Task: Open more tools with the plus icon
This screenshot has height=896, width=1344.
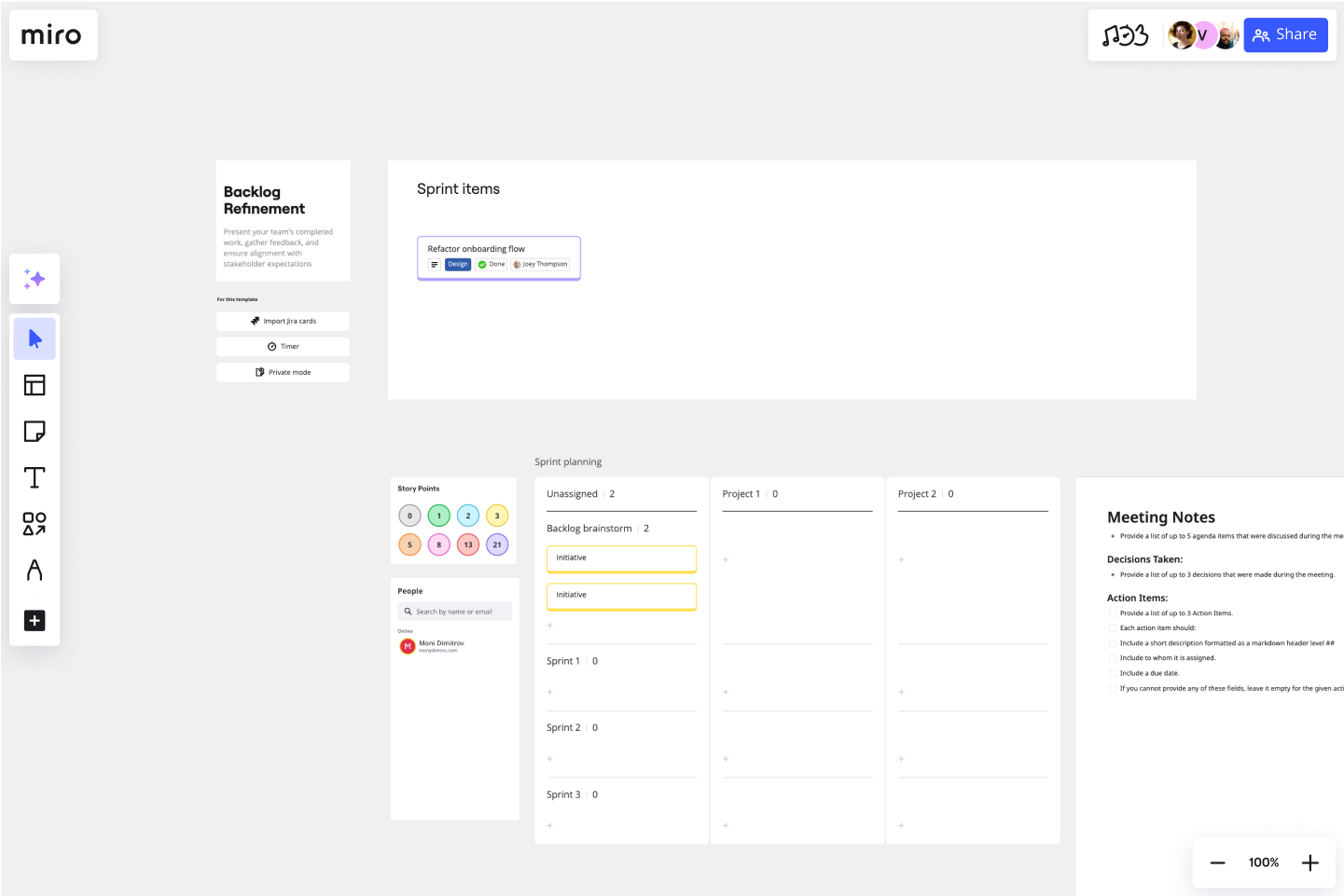Action: (x=35, y=620)
